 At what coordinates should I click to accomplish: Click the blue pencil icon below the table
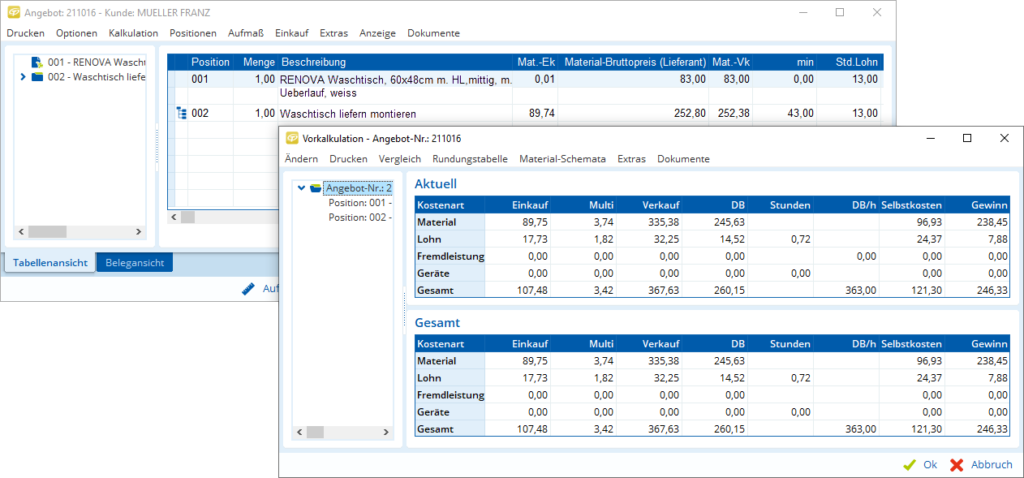point(249,289)
